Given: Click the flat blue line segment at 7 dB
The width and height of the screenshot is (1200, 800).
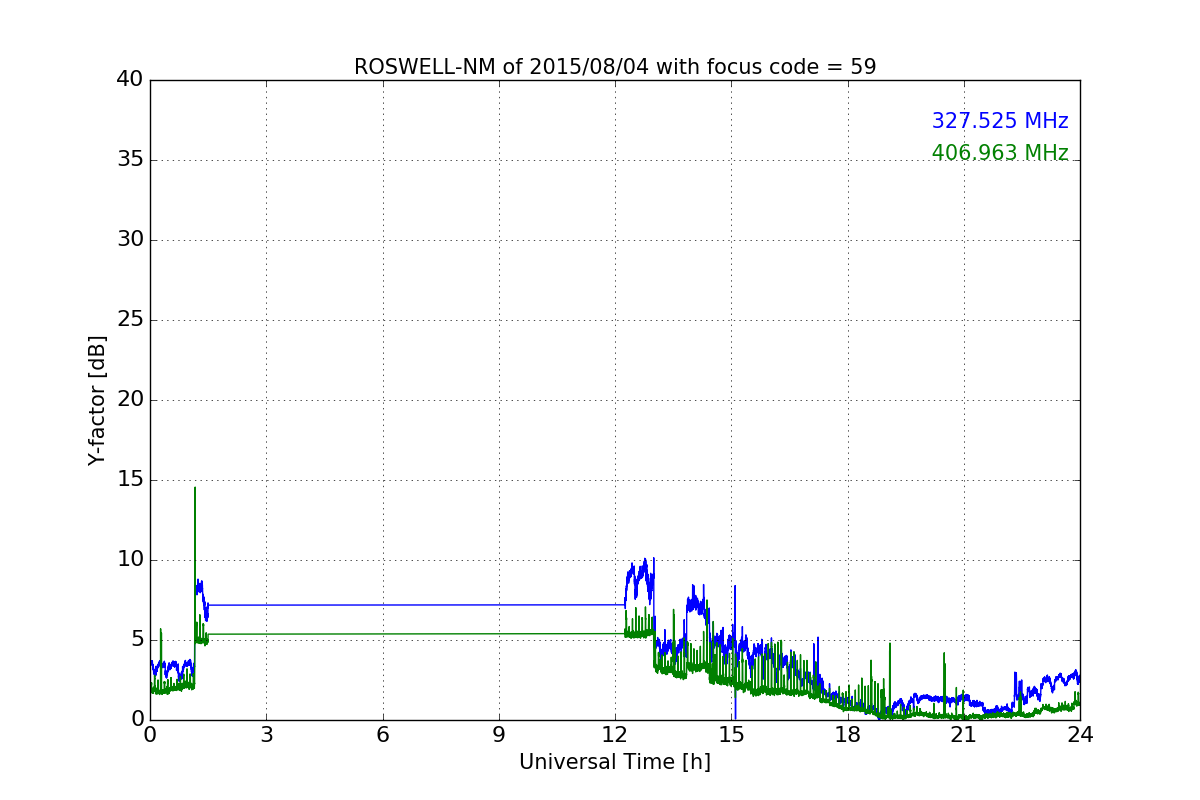Looking at the screenshot, I should (x=416, y=604).
